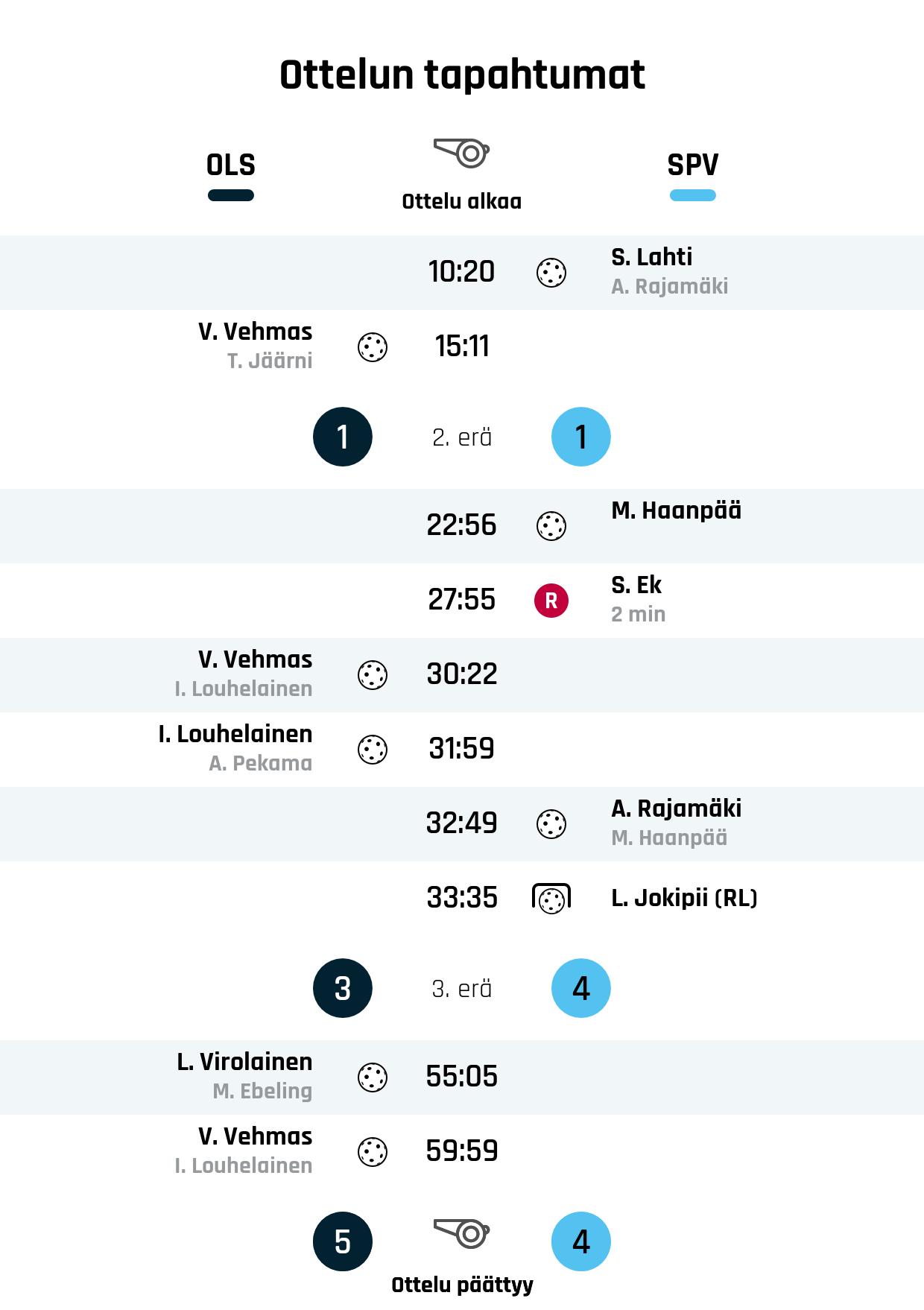The width and height of the screenshot is (924, 1310).
Task: Click scorer S. Lahti
Action: pyautogui.click(x=652, y=257)
